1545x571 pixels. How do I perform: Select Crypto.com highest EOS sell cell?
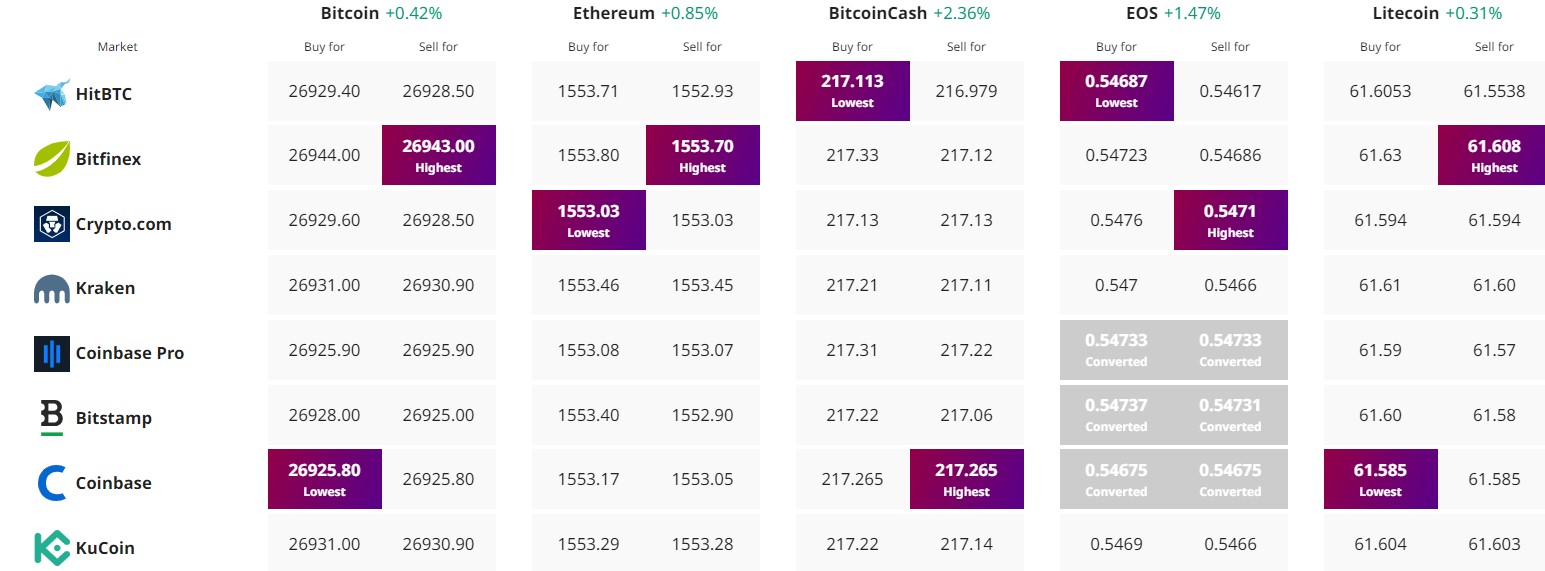pyautogui.click(x=1231, y=220)
